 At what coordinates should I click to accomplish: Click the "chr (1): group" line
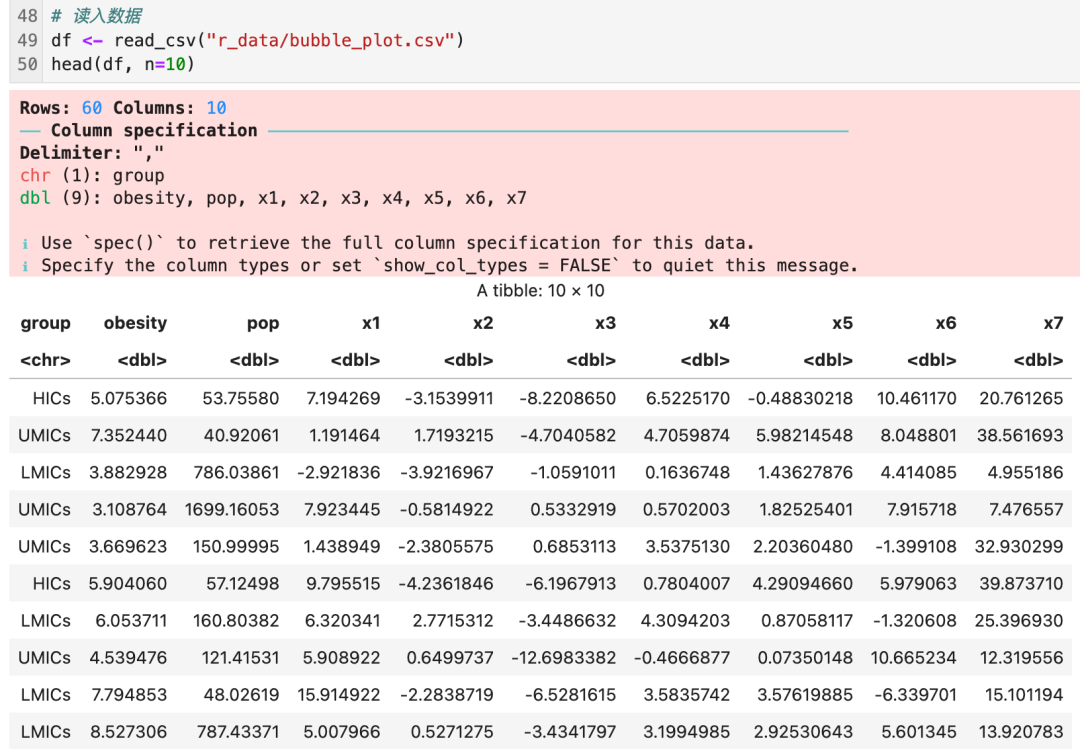pos(92,176)
